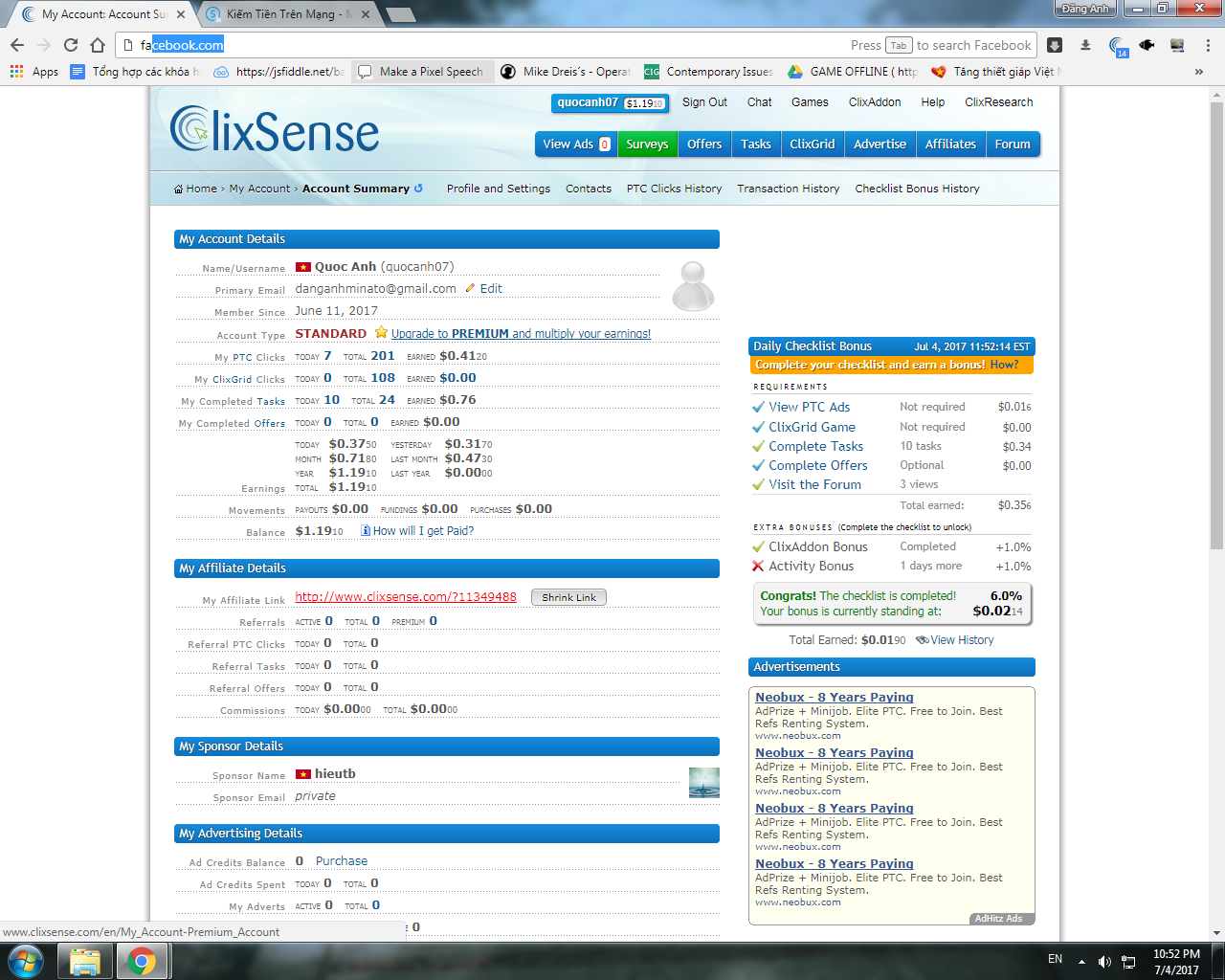
Task: Open File Explorer from the taskbar
Action: point(85,961)
